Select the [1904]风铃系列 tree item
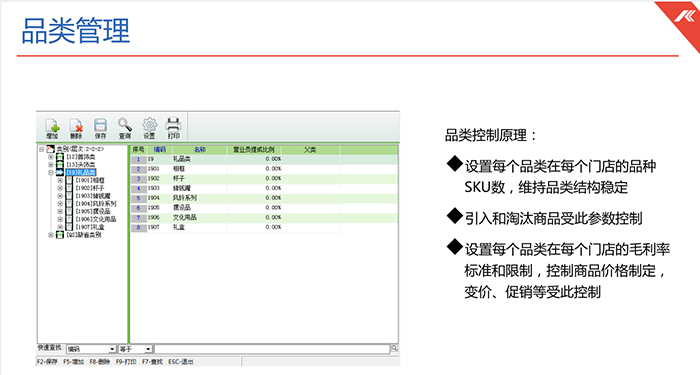 click(96, 204)
